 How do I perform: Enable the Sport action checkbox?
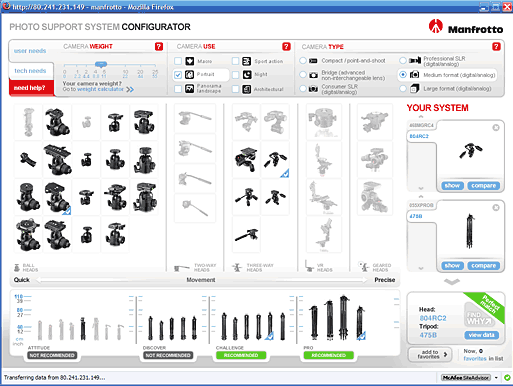coord(235,61)
